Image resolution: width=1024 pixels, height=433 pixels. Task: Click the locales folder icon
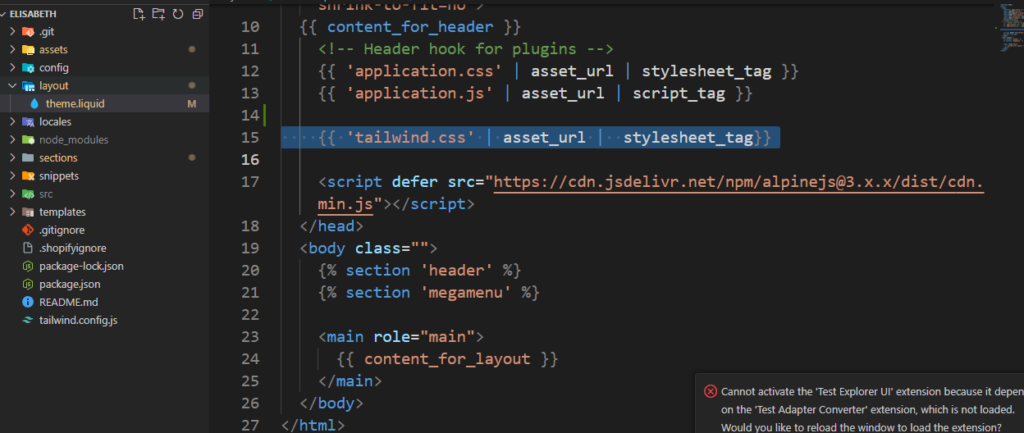27,122
